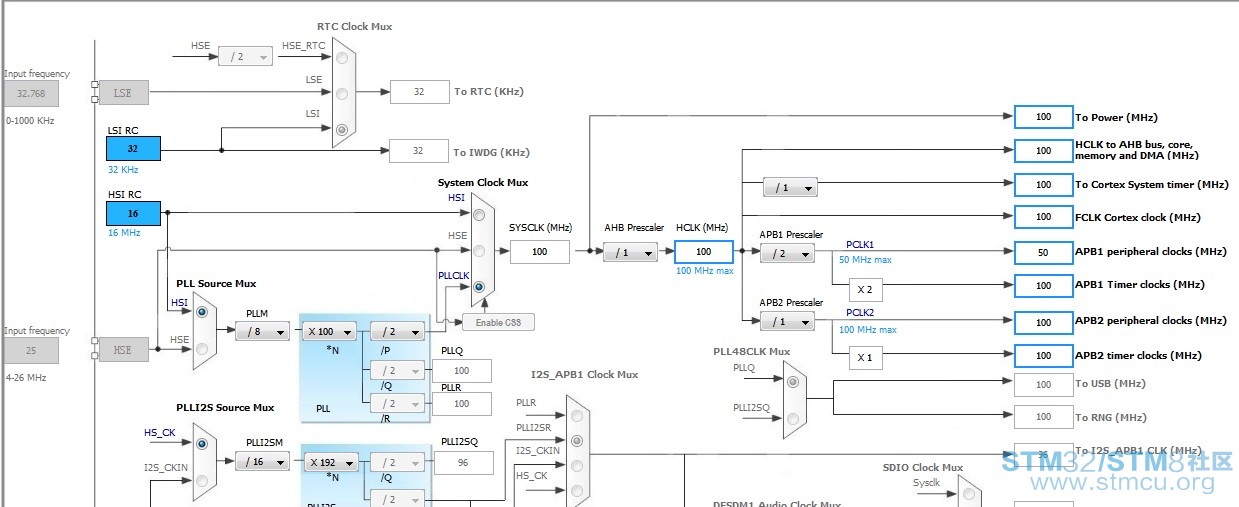Select PLLR in I2S_APB1 Clock Mux
Image resolution: width=1239 pixels, height=507 pixels.
[576, 415]
